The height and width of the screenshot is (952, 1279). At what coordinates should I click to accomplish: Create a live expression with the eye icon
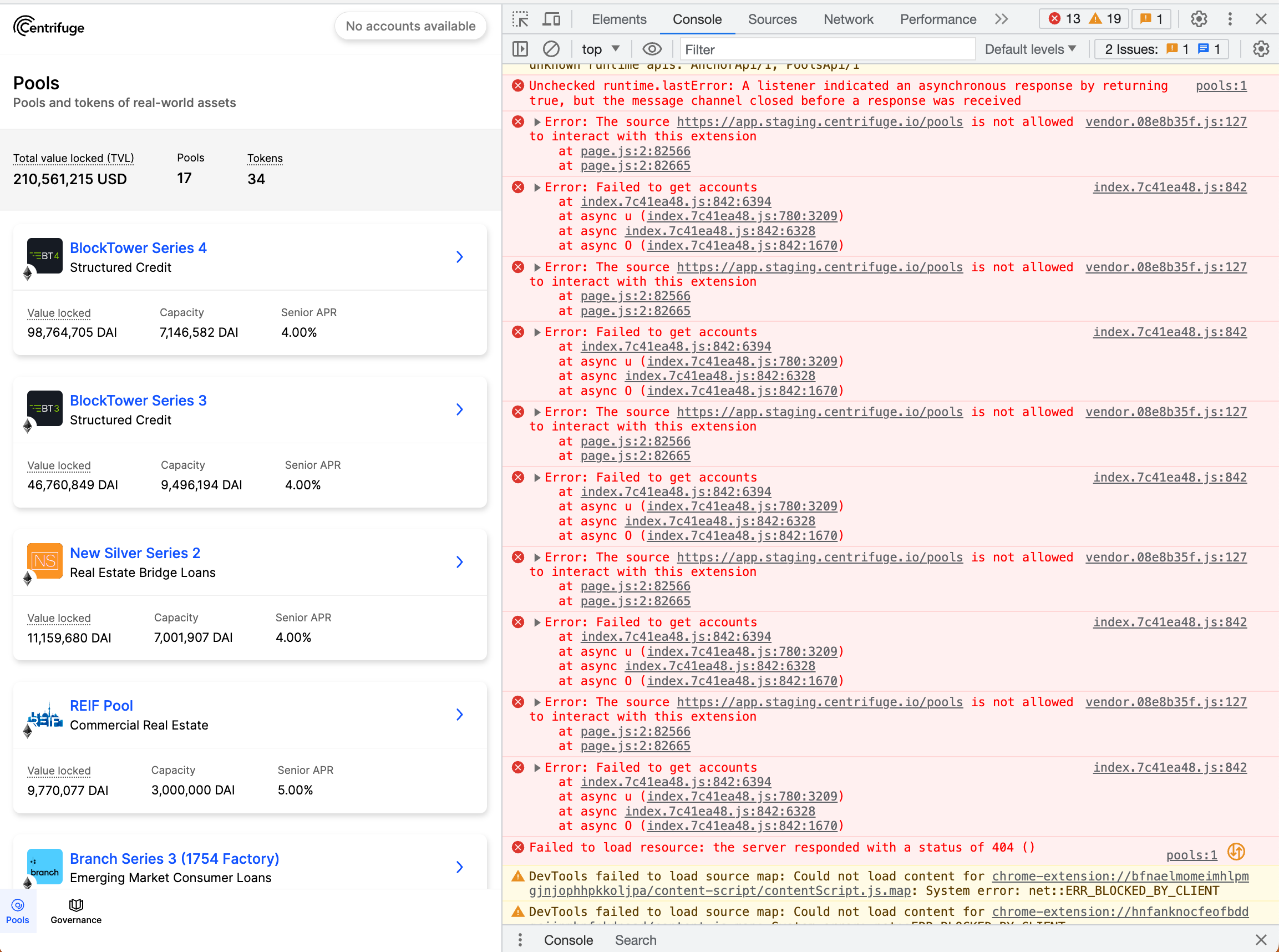tap(652, 49)
